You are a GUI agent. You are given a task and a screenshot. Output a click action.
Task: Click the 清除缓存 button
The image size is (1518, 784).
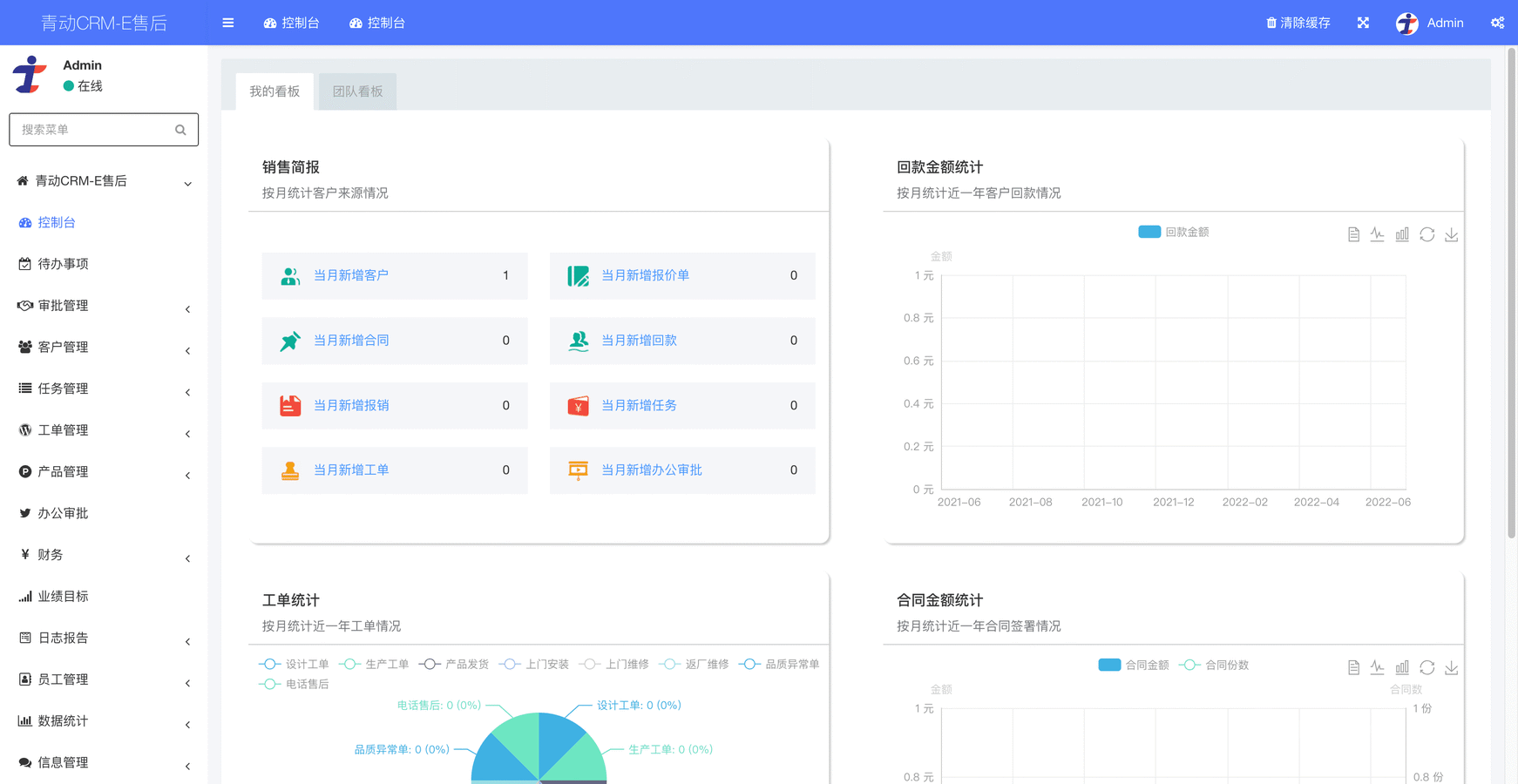click(1298, 23)
